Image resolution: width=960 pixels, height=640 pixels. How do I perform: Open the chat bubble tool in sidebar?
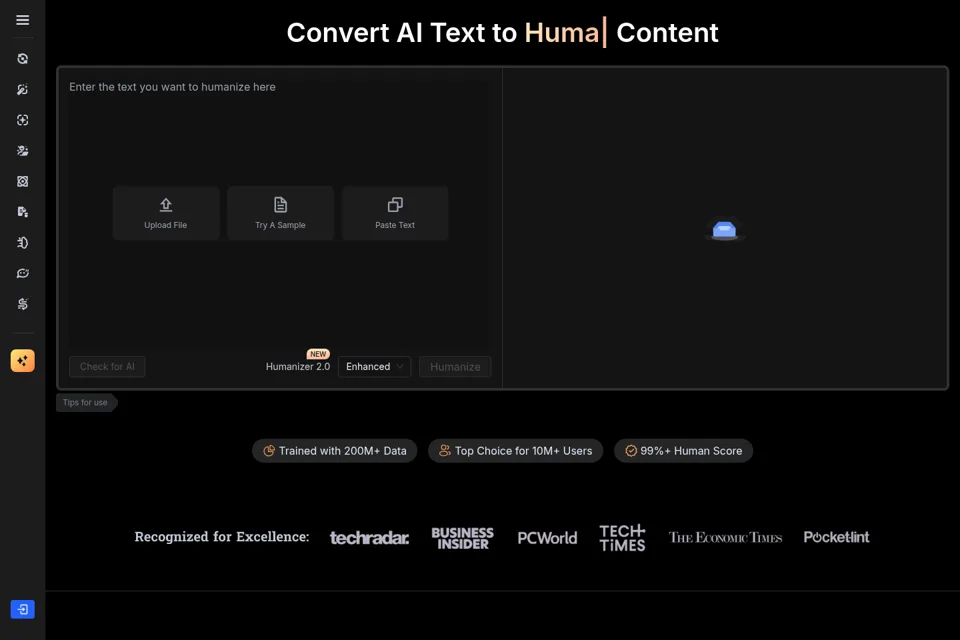click(23, 273)
